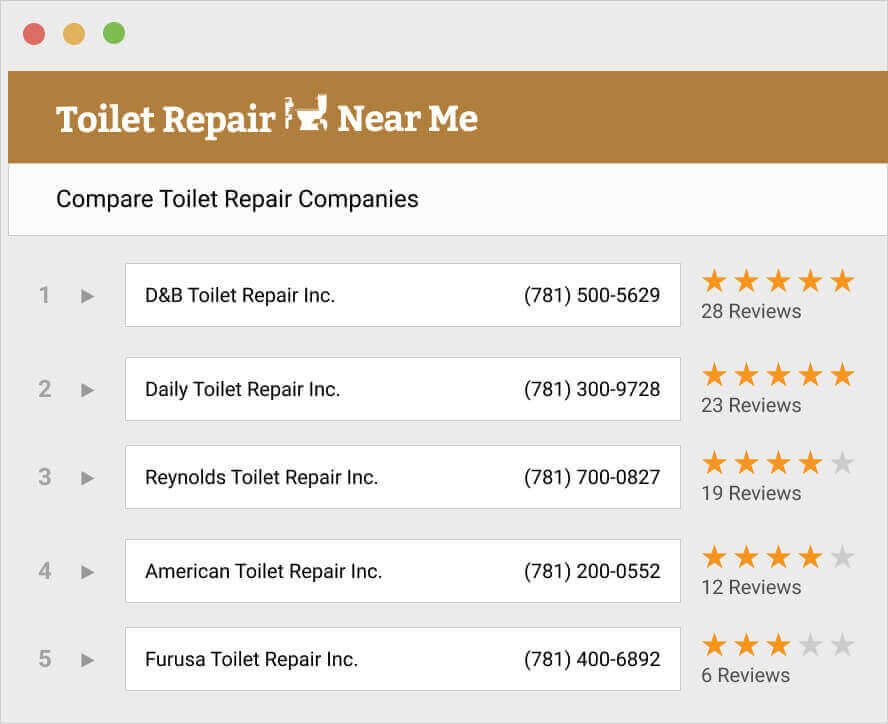Call Daily Toilet Repair at (781) 300-9728
Screen dimensions: 888x724
click(x=591, y=389)
